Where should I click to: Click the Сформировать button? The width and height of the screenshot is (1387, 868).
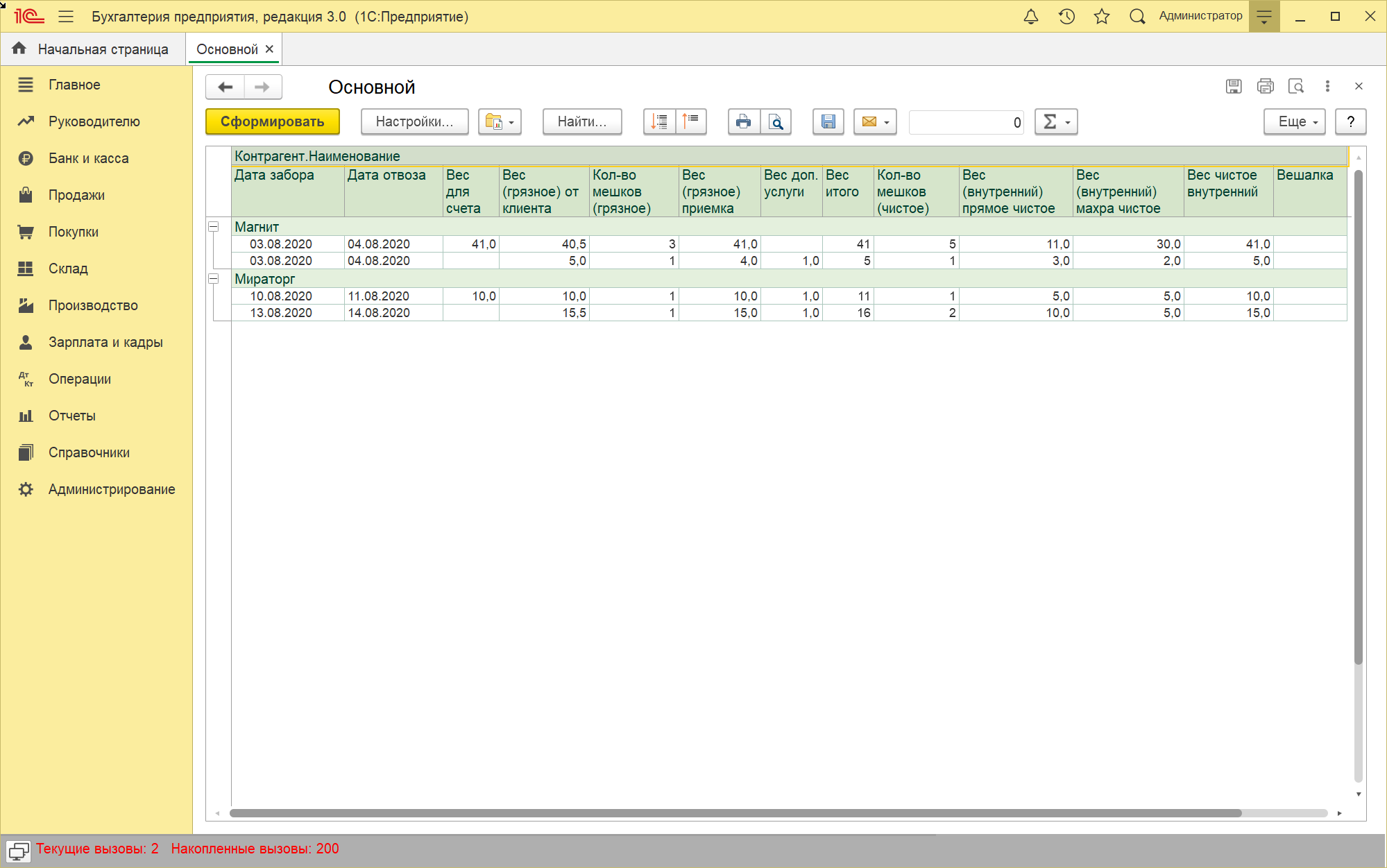(x=272, y=122)
